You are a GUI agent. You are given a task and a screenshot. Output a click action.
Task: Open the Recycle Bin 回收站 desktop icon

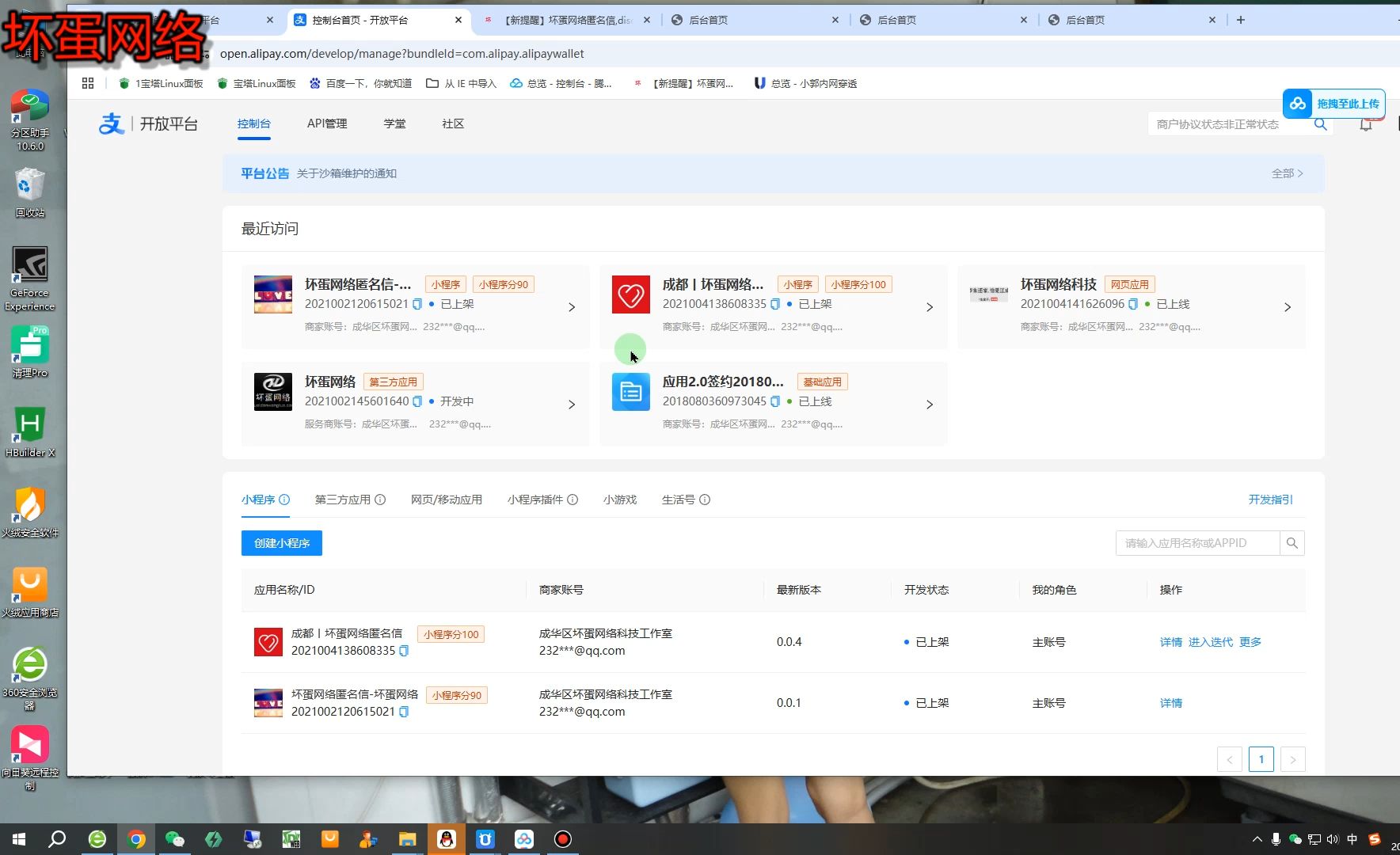[30, 192]
